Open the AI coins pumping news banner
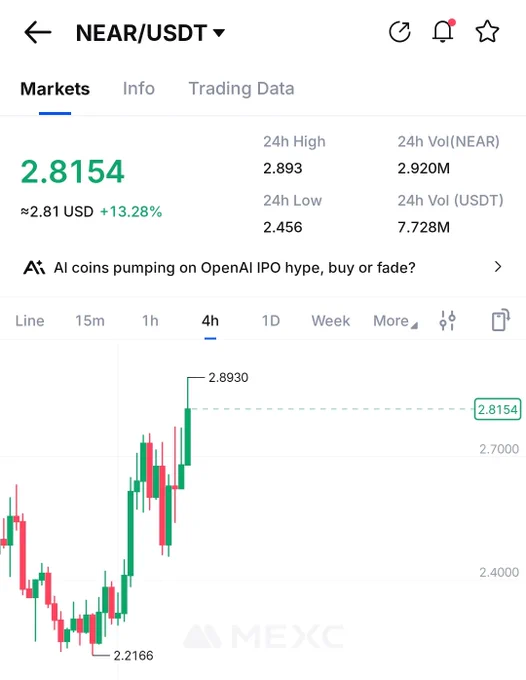The width and height of the screenshot is (526, 680). (263, 268)
